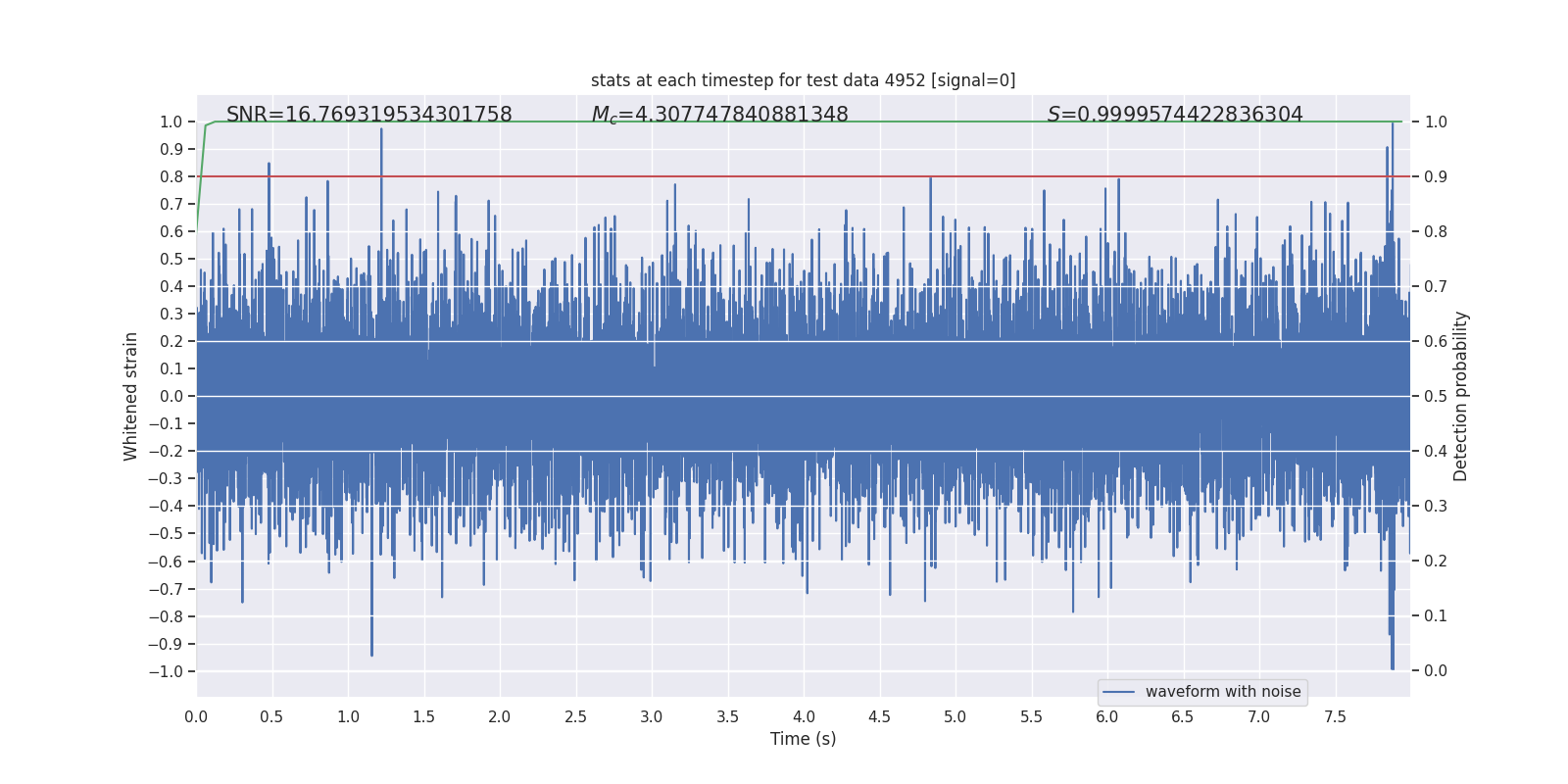Click the SNR=16.769 annotation text
Viewport: 1568px width, 784px height.
tap(368, 115)
